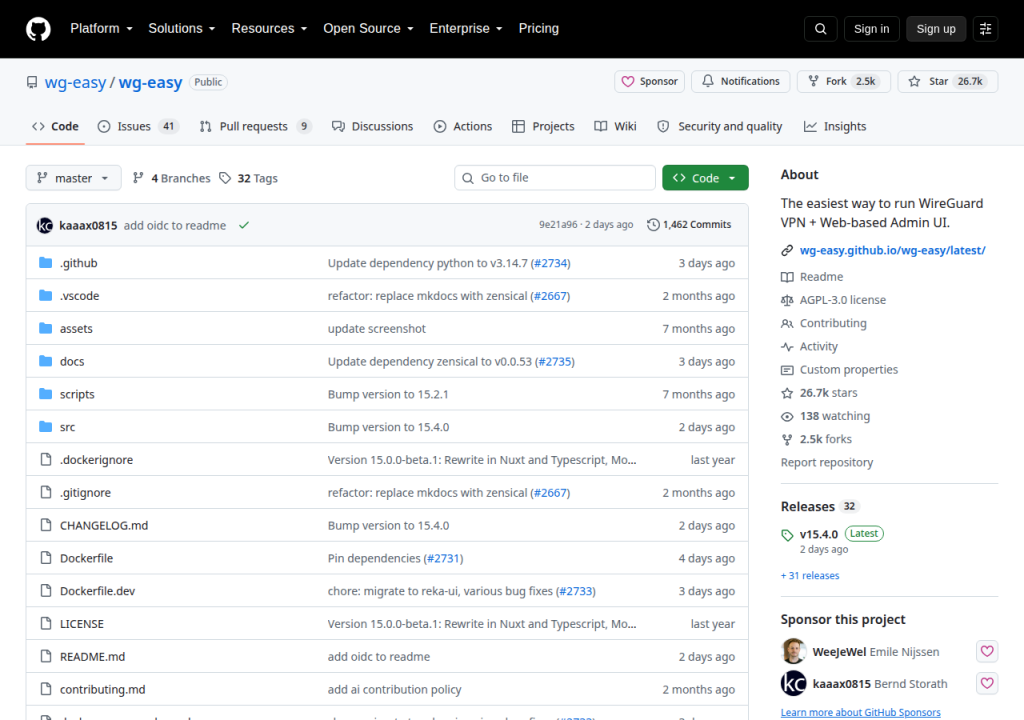The image size is (1024, 720).
Task: Select the Code tab
Action: [56, 126]
